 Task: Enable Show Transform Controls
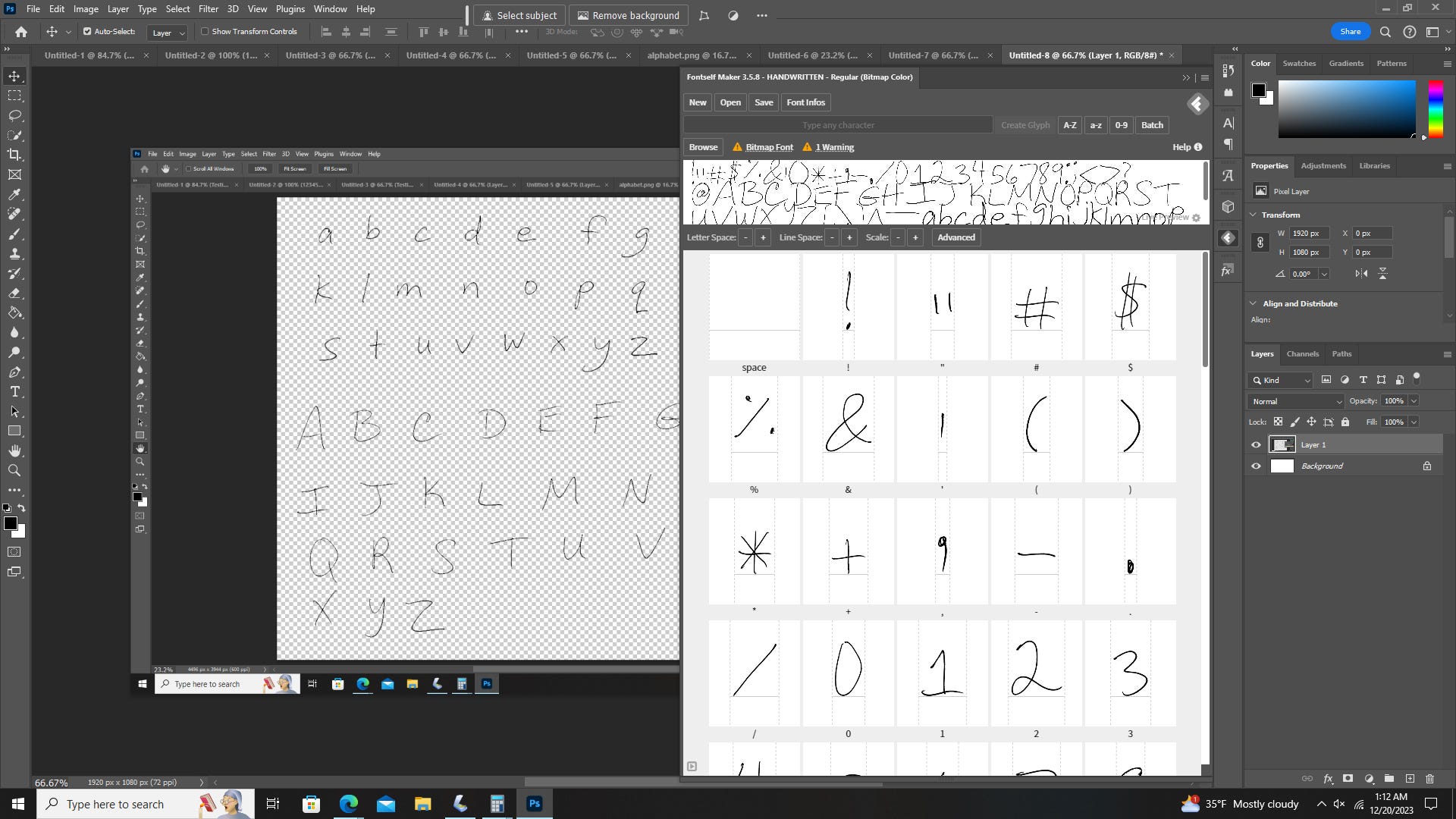point(206,31)
